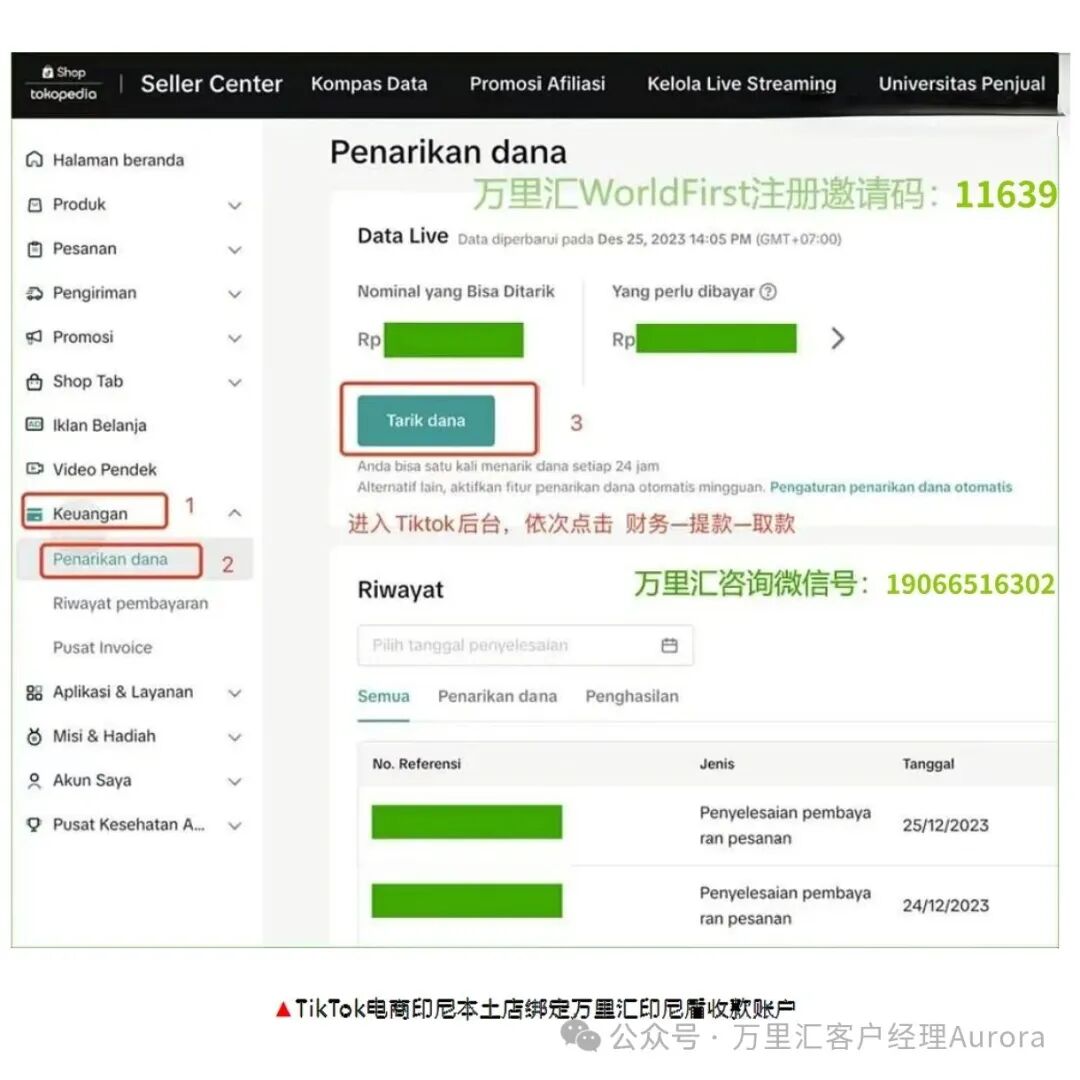The height and width of the screenshot is (1080, 1080).
Task: Click help icon beside Yang perlu dibayar
Action: [x=768, y=292]
